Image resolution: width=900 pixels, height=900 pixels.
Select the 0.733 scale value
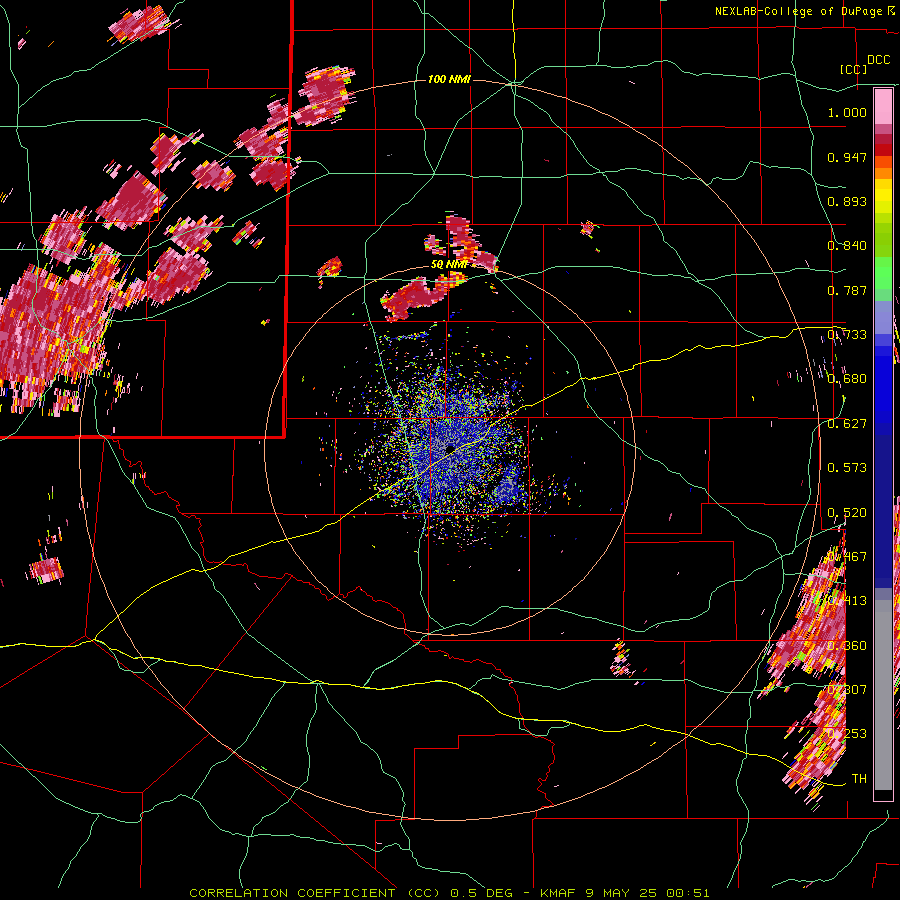(x=847, y=334)
